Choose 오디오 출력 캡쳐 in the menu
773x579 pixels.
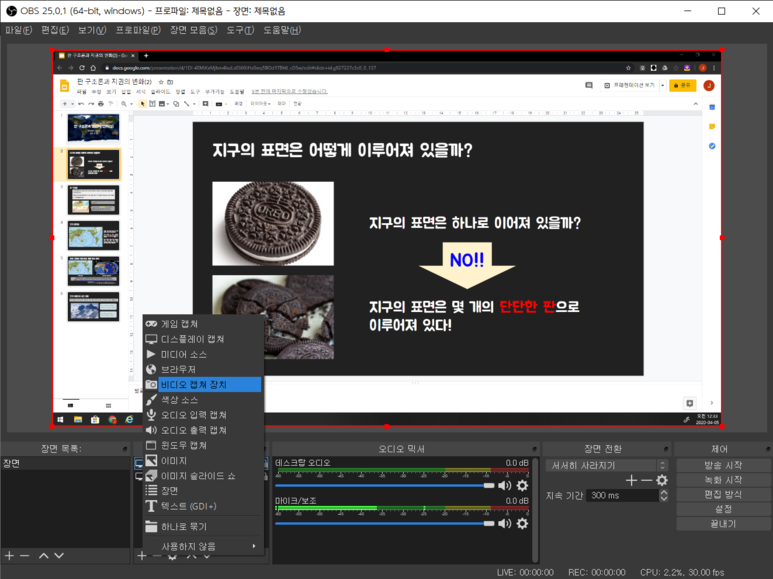[203, 430]
